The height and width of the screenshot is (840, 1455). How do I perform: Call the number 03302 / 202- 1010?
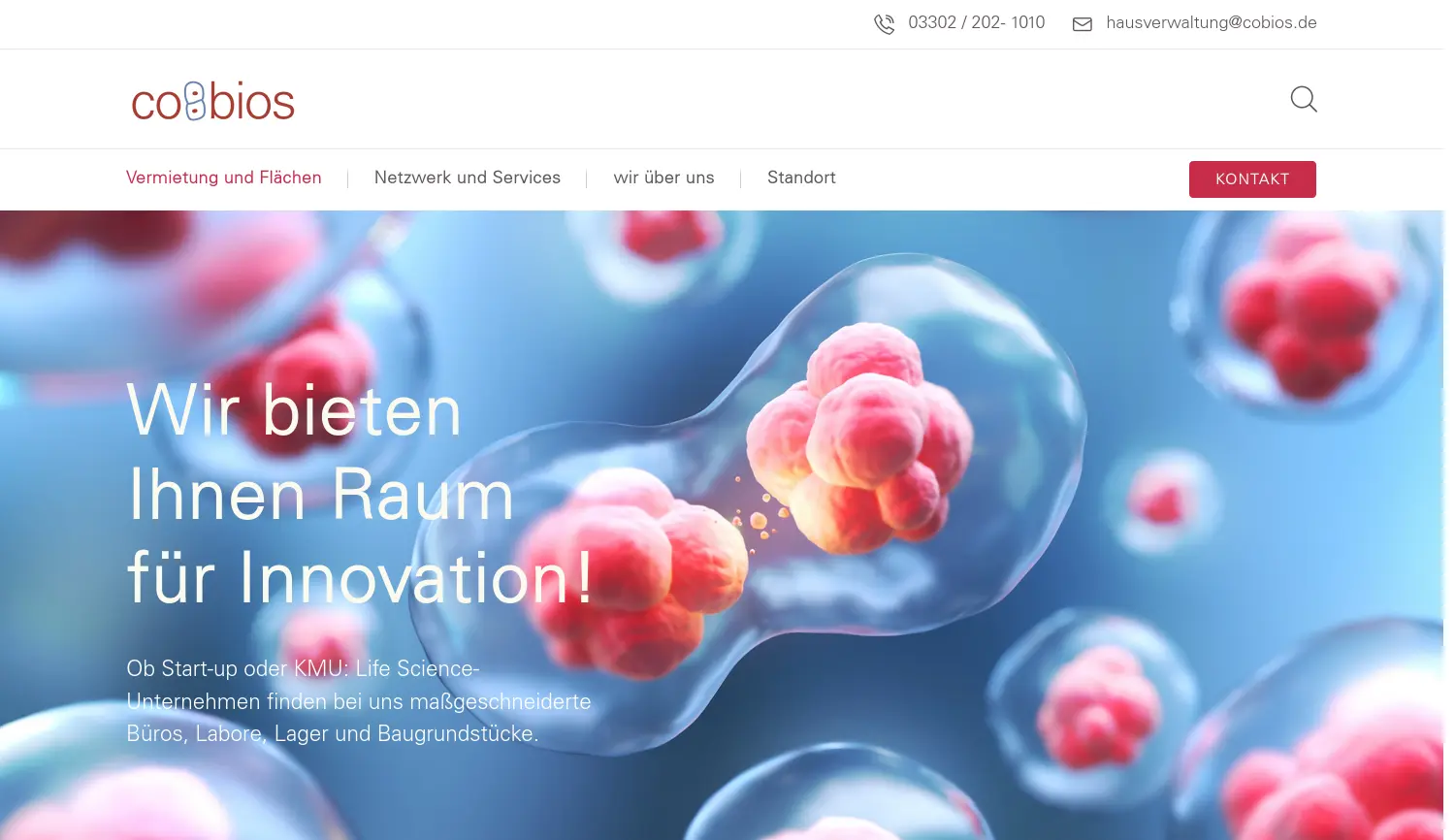coord(976,22)
